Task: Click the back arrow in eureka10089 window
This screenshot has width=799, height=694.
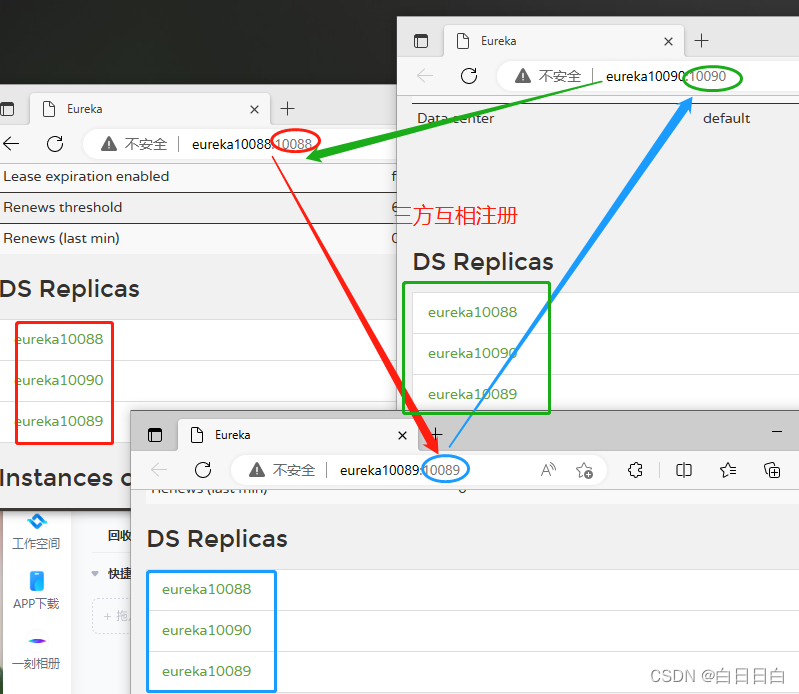Action: (159, 470)
